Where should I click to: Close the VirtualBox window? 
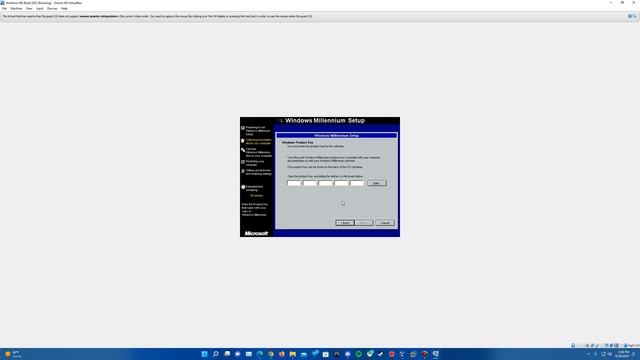tap(634, 2)
